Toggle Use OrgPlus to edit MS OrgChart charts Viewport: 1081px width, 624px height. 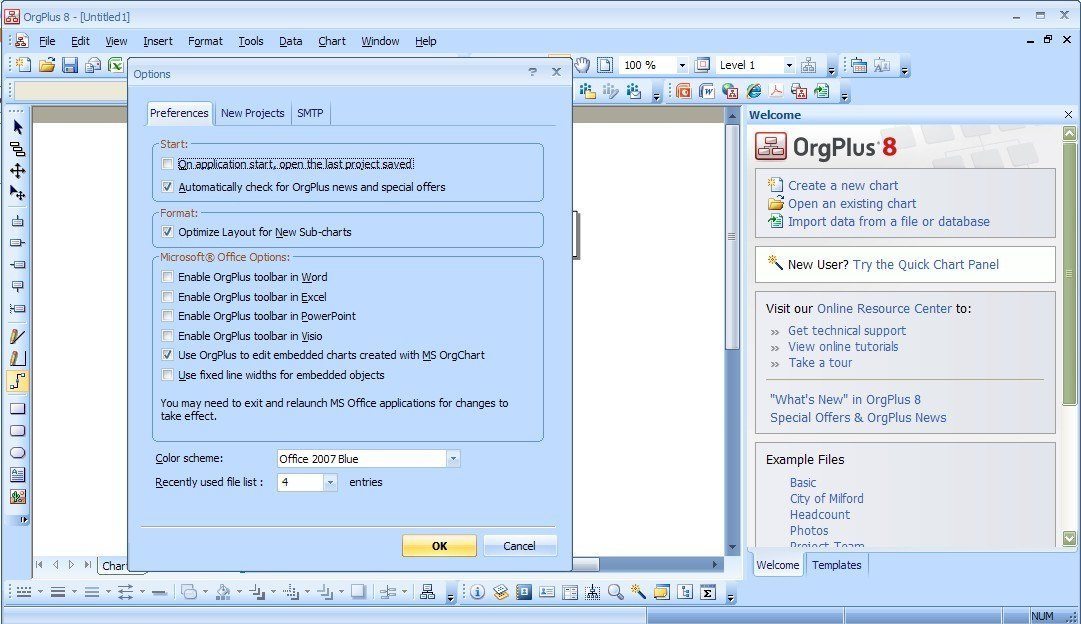click(168, 354)
